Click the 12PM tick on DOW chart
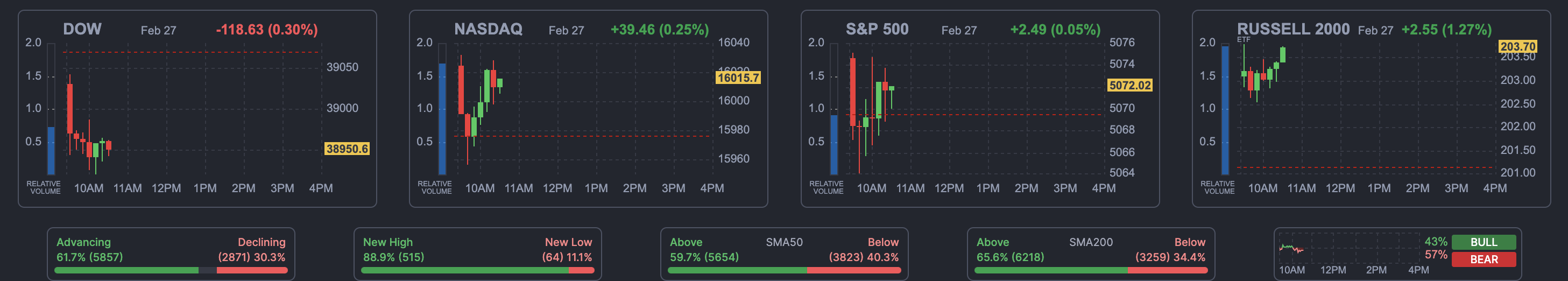The width and height of the screenshot is (1568, 281). click(x=166, y=188)
